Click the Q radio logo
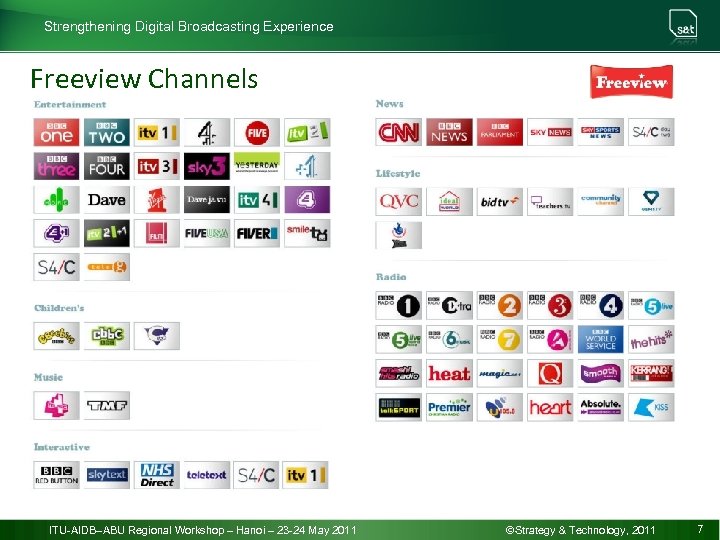Image resolution: width=720 pixels, height=540 pixels. coord(550,373)
